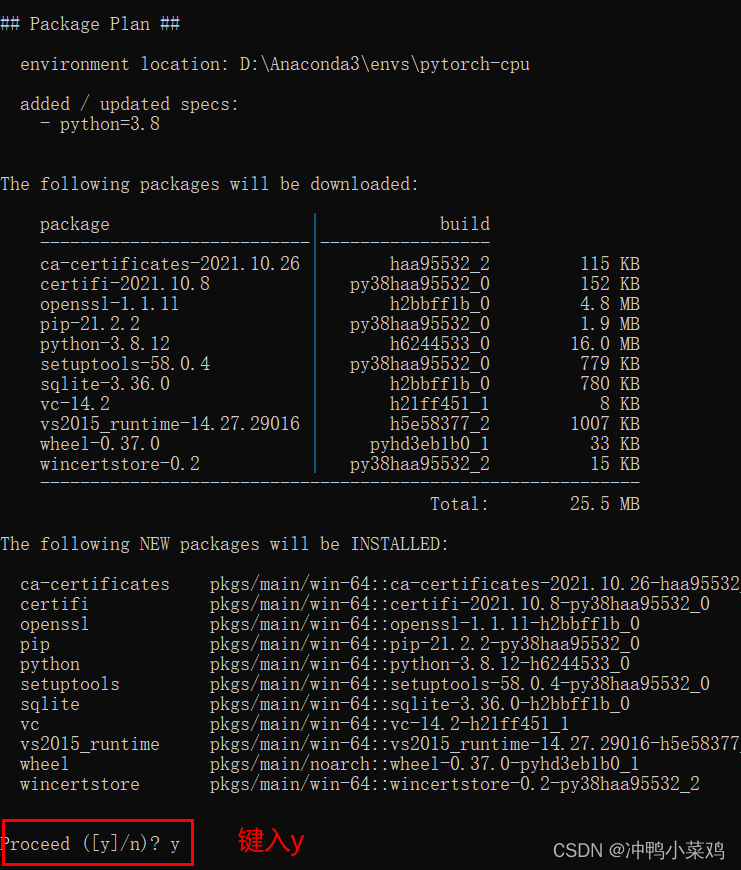
Task: Click the pip-21.2.2 package row
Action: 339,323
